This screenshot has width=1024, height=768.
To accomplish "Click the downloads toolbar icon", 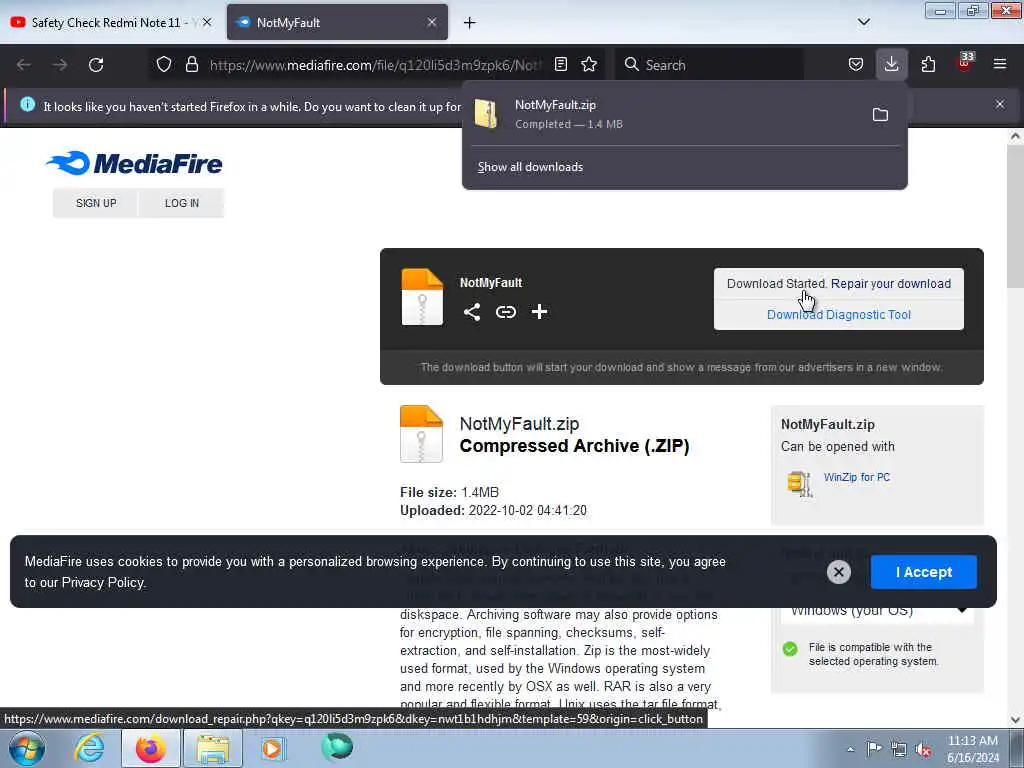I will coord(891,64).
